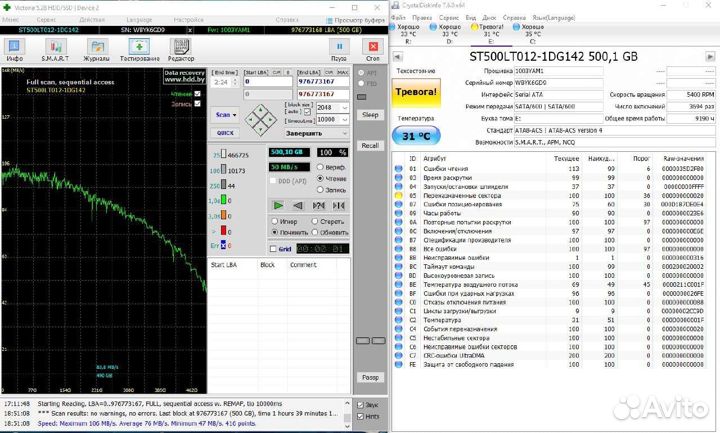The image size is (720, 433).
Task: Click the red Стоп button
Action: [373, 50]
